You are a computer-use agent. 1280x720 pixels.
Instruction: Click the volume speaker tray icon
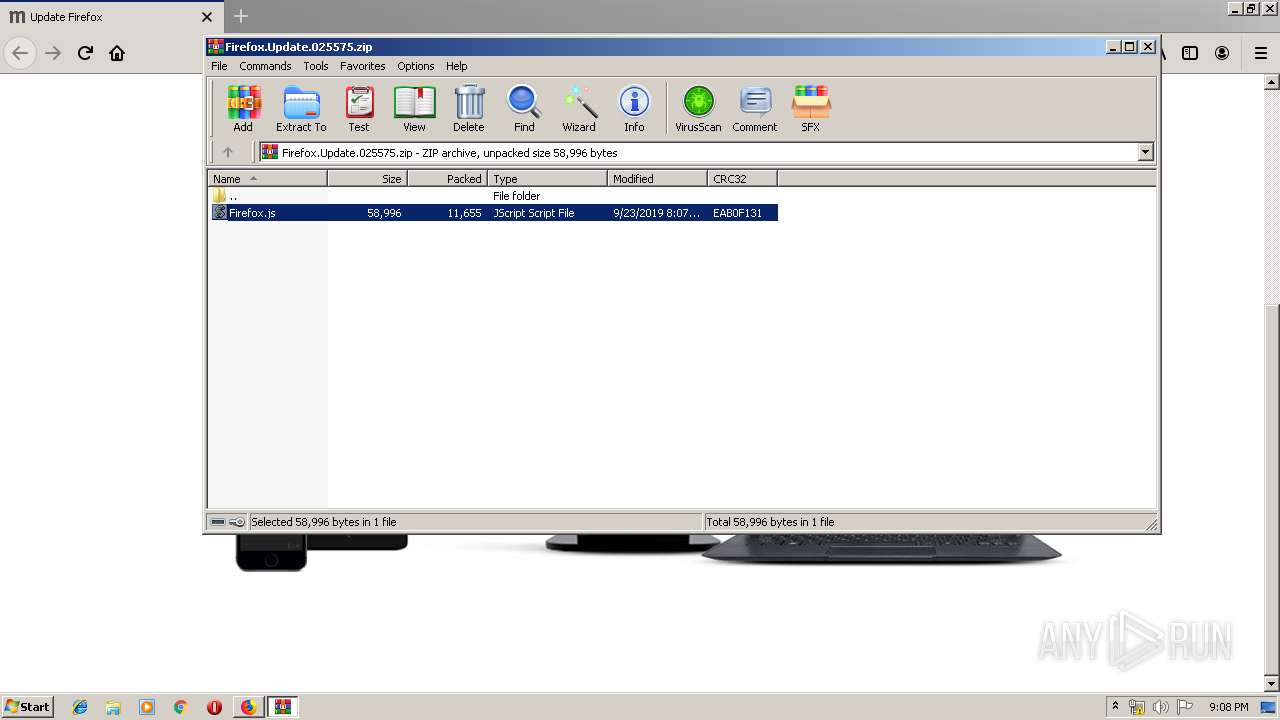pos(1160,707)
